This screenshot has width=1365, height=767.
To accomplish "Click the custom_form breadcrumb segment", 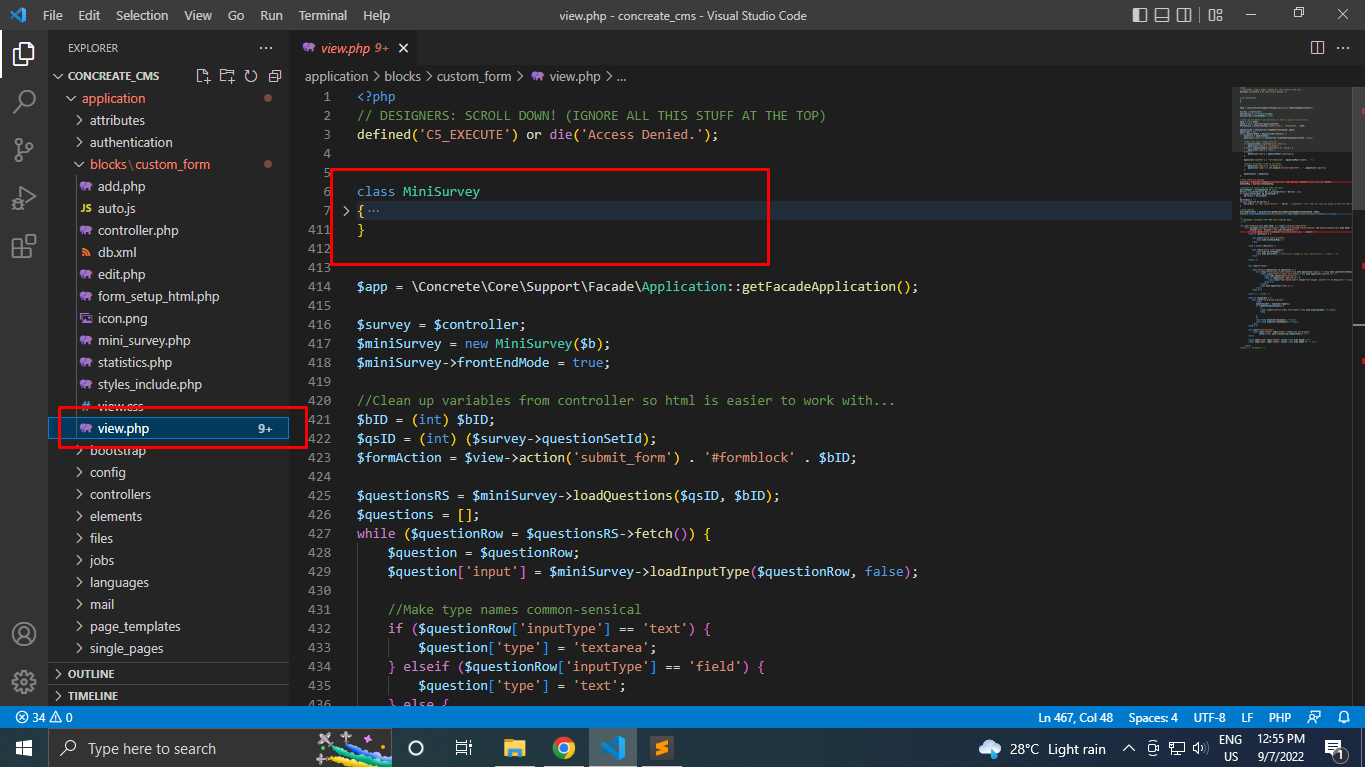I will click(x=474, y=76).
